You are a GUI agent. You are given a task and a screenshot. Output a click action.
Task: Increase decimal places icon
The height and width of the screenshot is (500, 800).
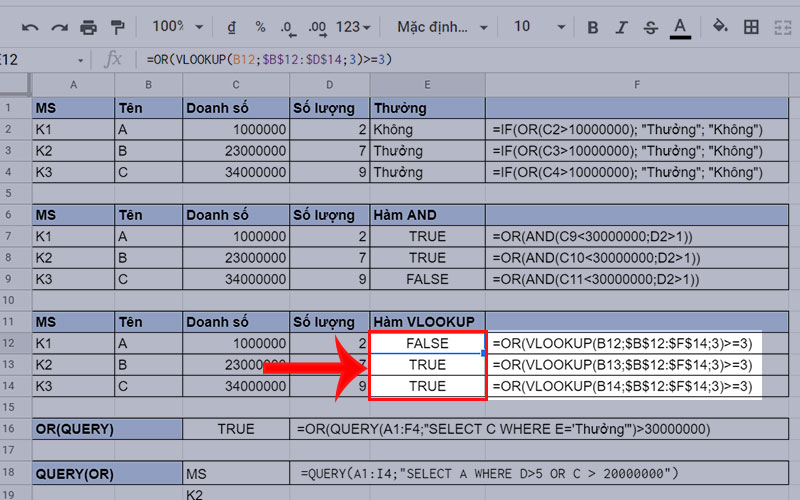[318, 26]
